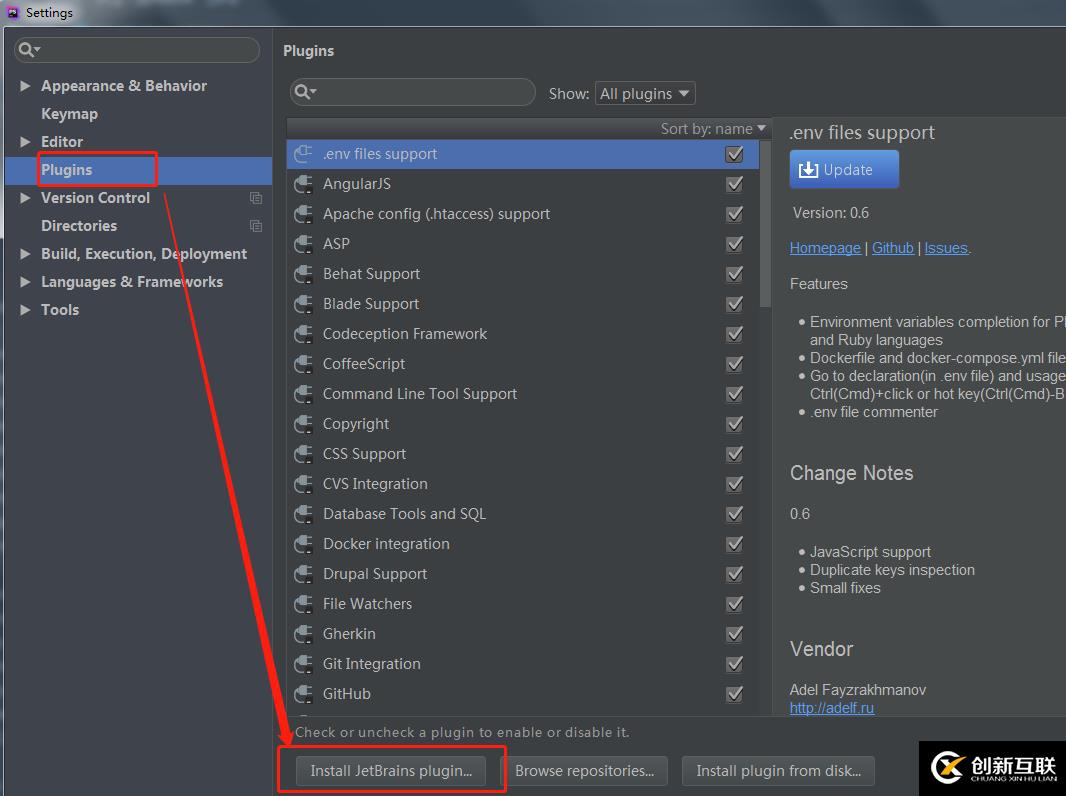
Task: Click the ASP plugin icon
Action: tap(303, 244)
